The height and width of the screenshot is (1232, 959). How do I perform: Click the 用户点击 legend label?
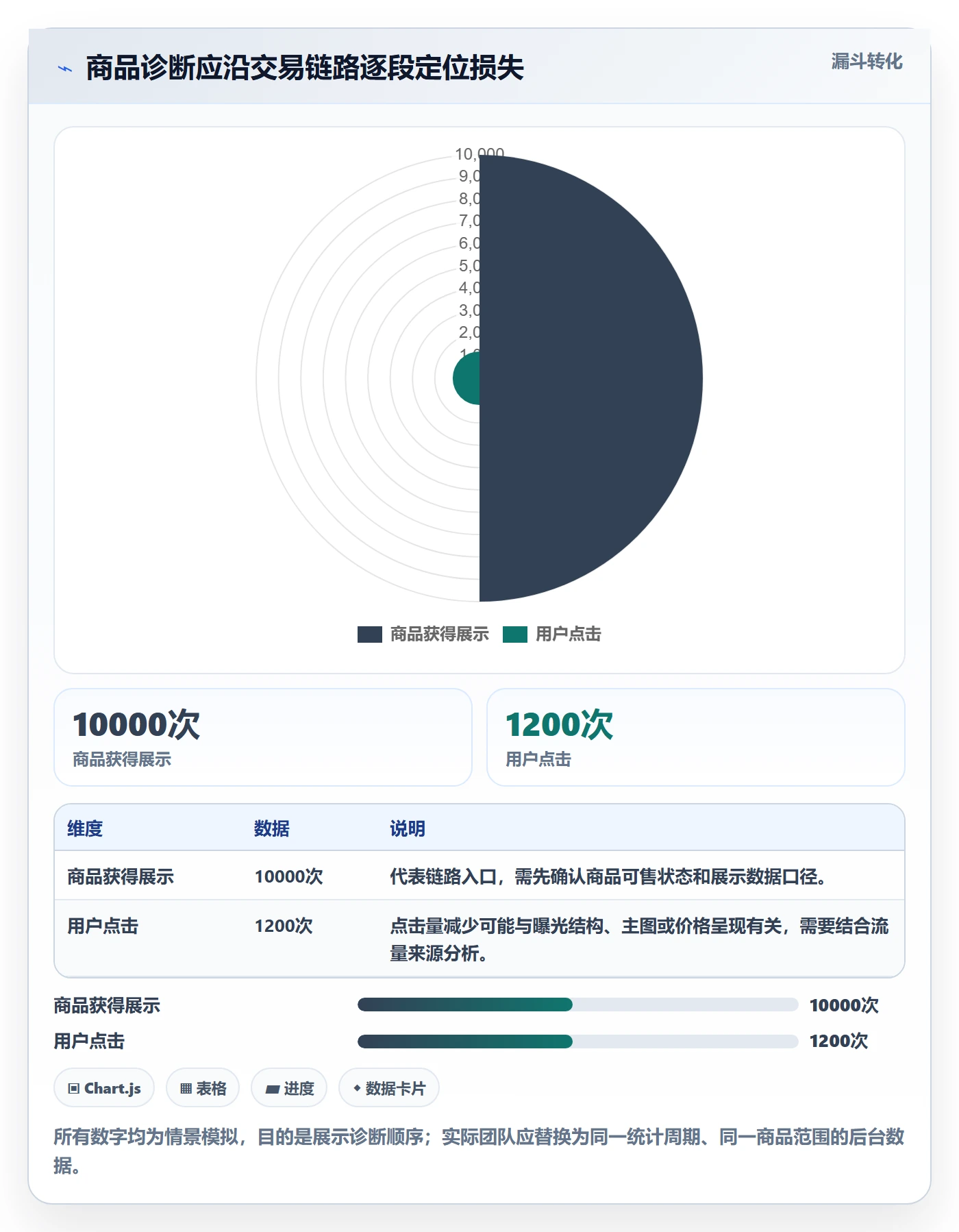coord(568,635)
